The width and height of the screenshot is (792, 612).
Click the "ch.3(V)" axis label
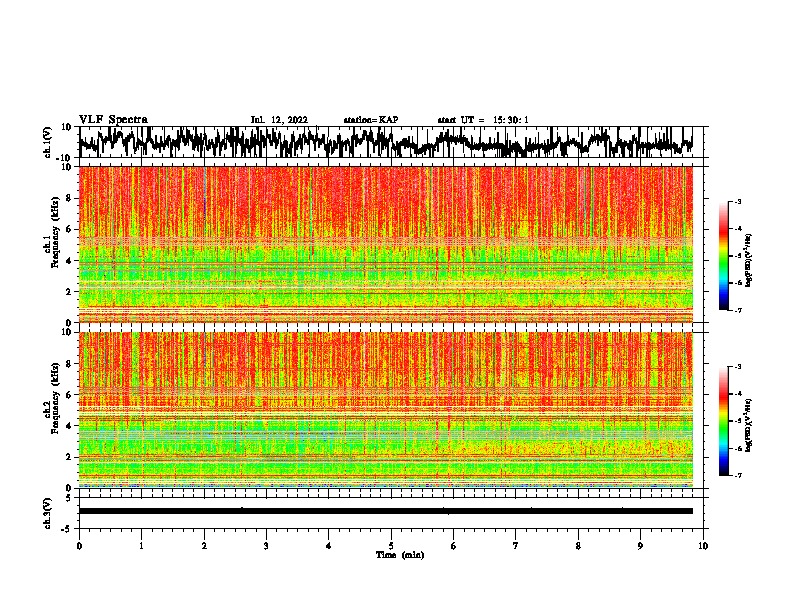click(x=48, y=513)
